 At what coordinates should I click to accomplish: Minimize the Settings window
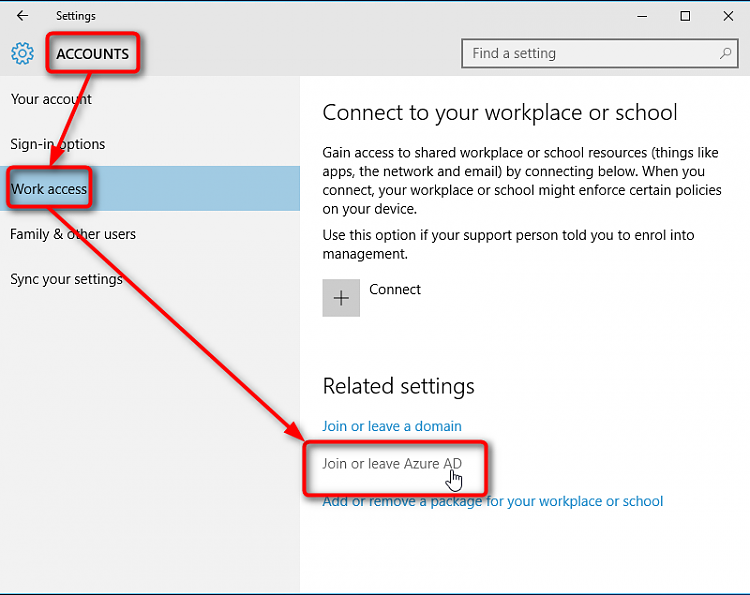(x=642, y=16)
